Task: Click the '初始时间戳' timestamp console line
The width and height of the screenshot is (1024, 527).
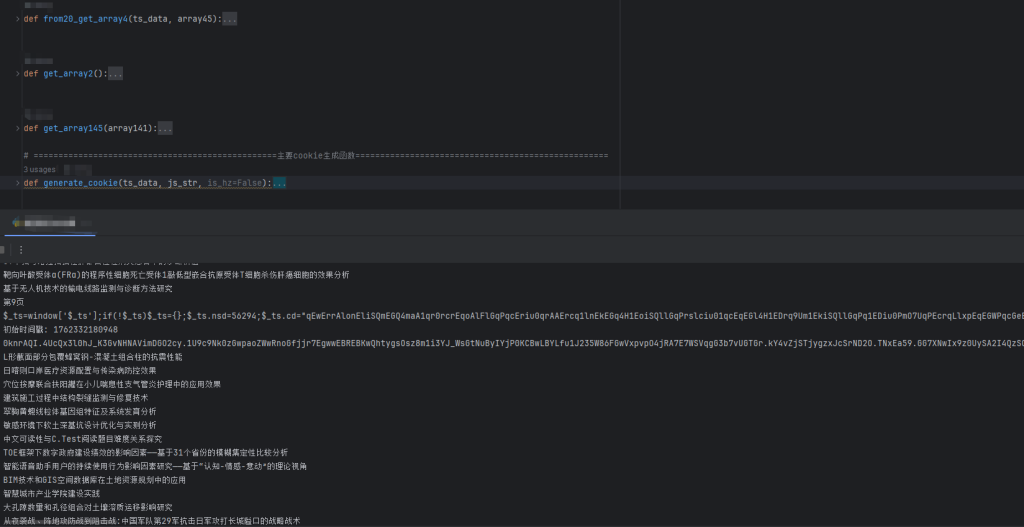Action: 60,329
